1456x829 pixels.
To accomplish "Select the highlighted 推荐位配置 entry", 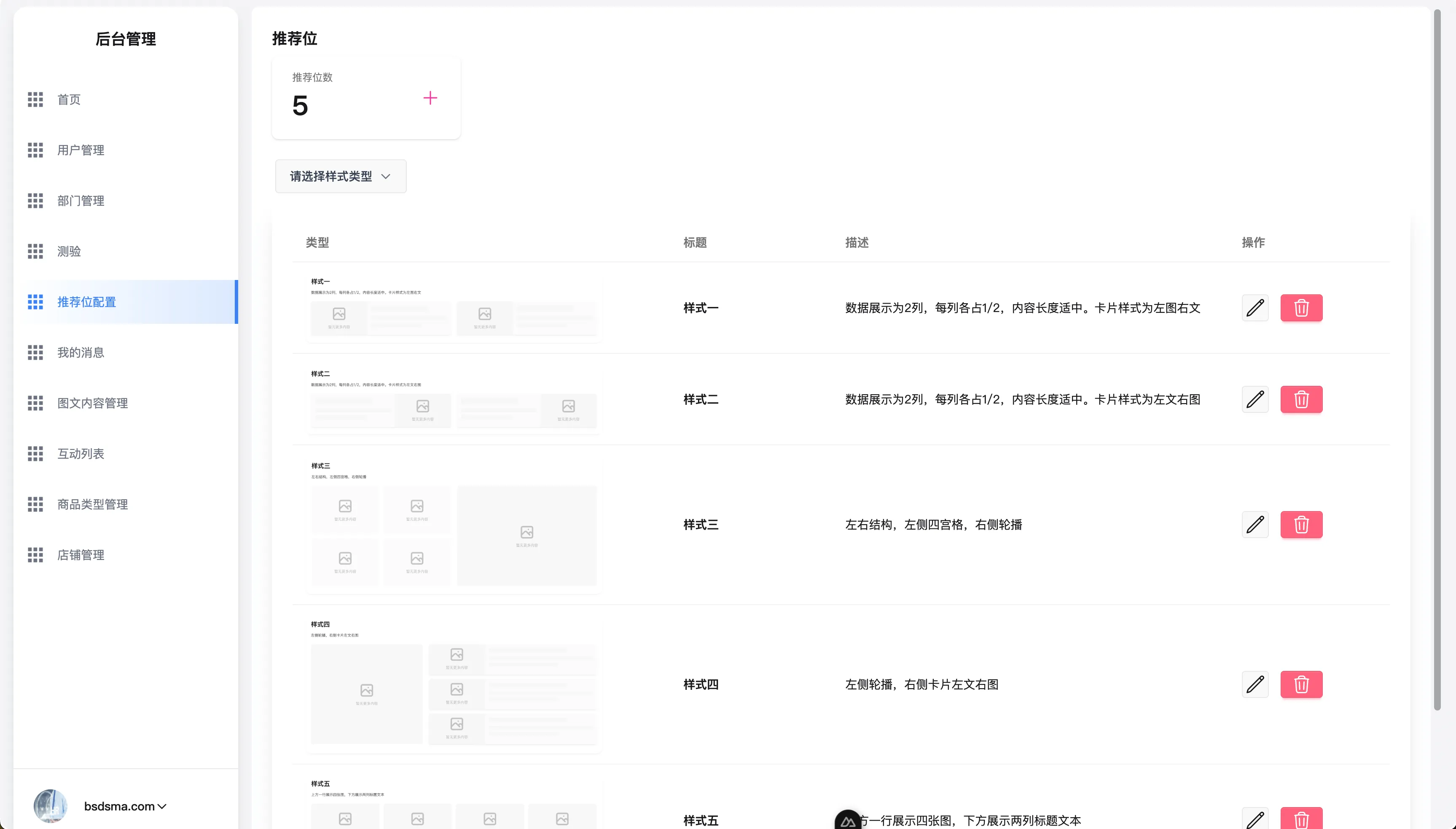I will coord(86,302).
